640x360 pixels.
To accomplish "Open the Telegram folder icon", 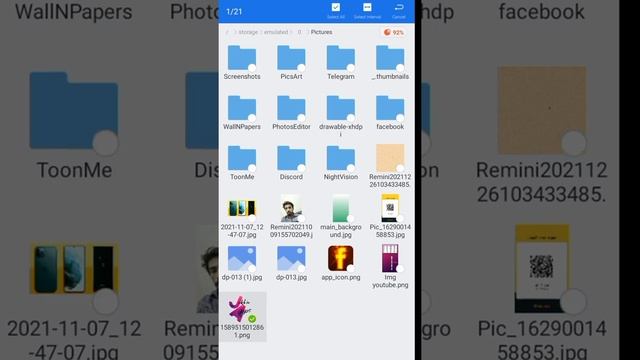I will 340,58.
